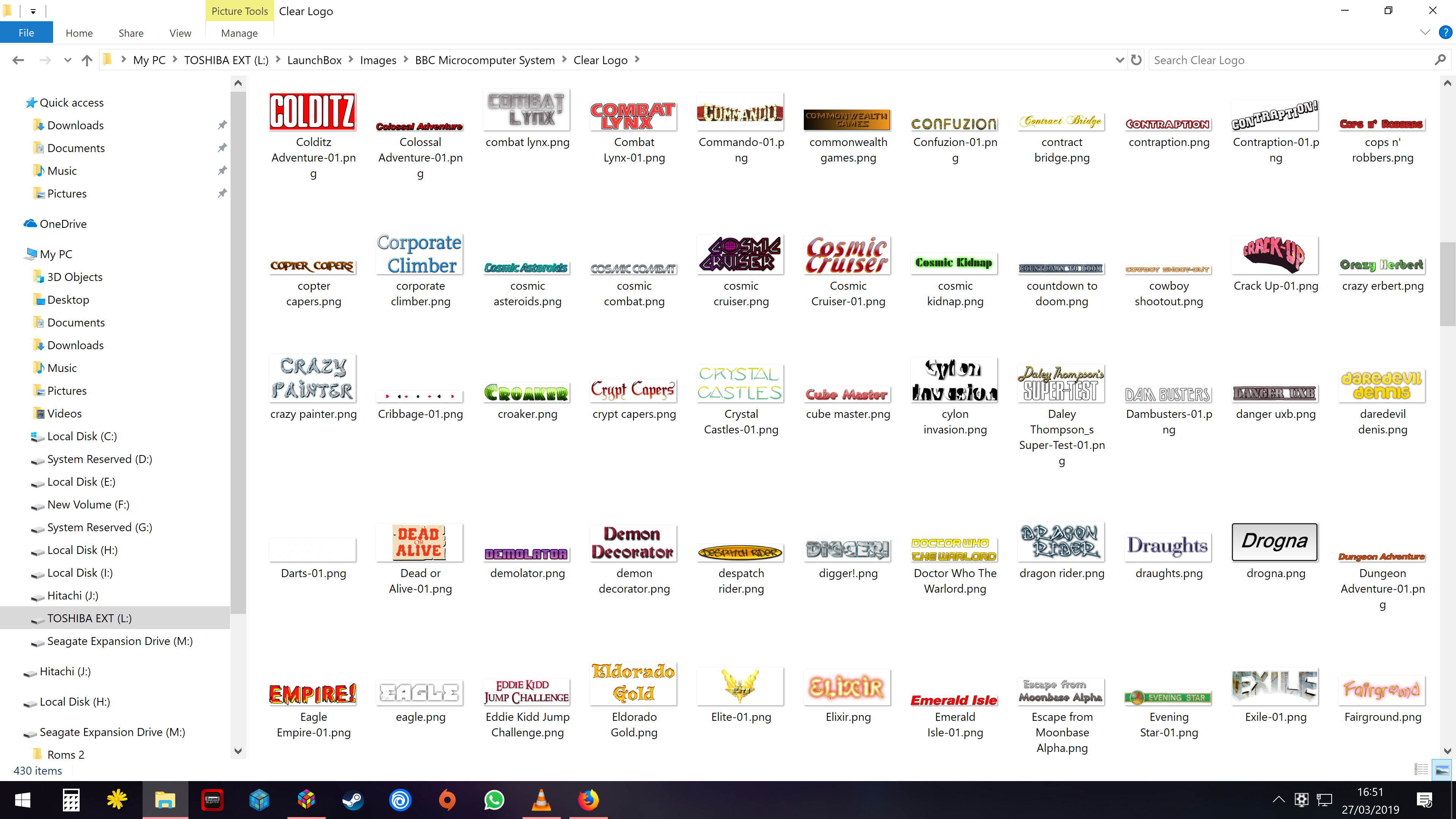
Task: Select cylon invasion.png thumbnail
Action: [x=955, y=380]
